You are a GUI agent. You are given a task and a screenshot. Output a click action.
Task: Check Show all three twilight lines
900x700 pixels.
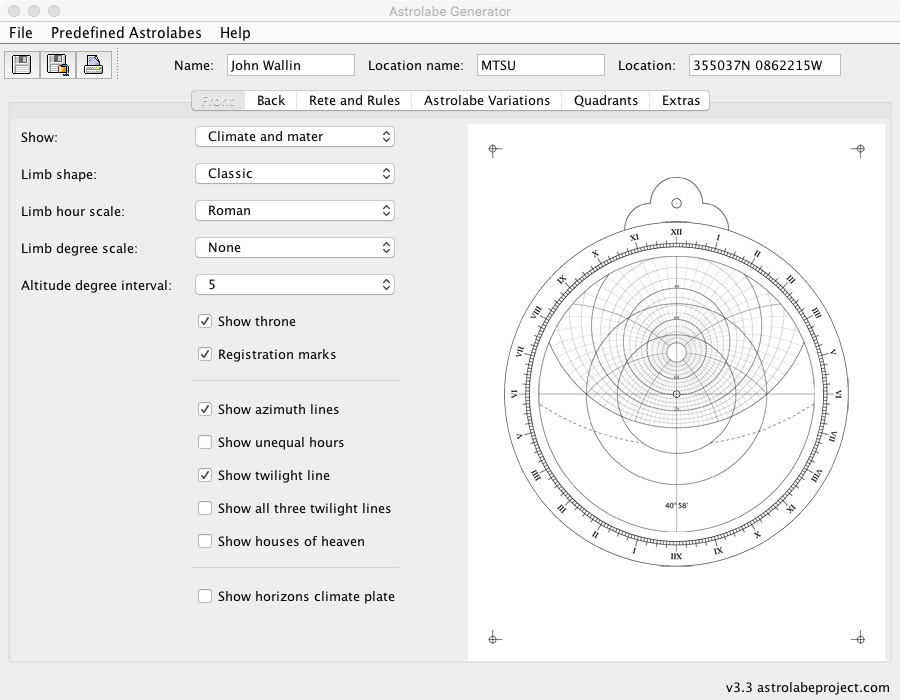pos(205,508)
